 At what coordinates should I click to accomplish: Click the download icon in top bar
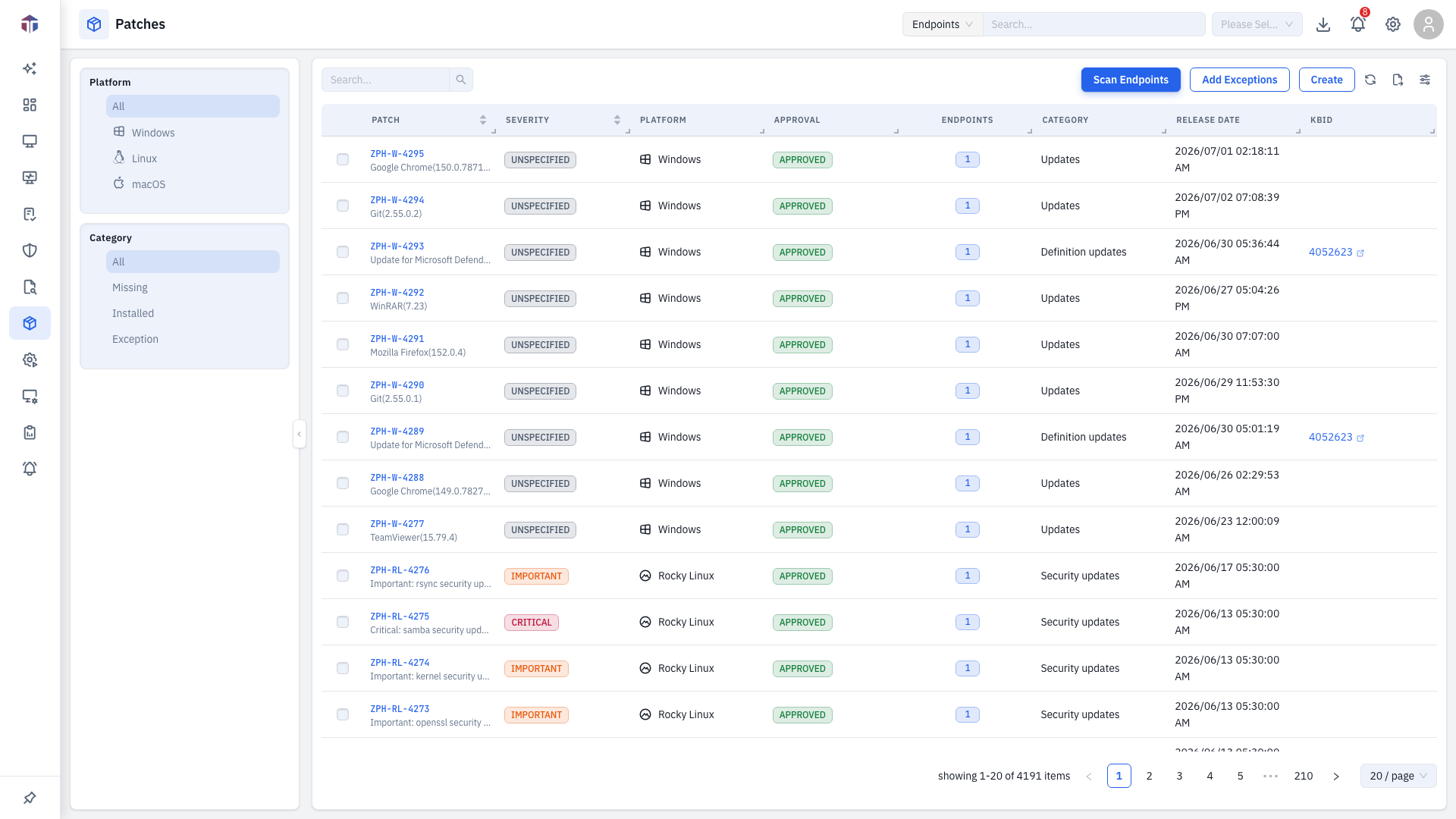point(1323,24)
